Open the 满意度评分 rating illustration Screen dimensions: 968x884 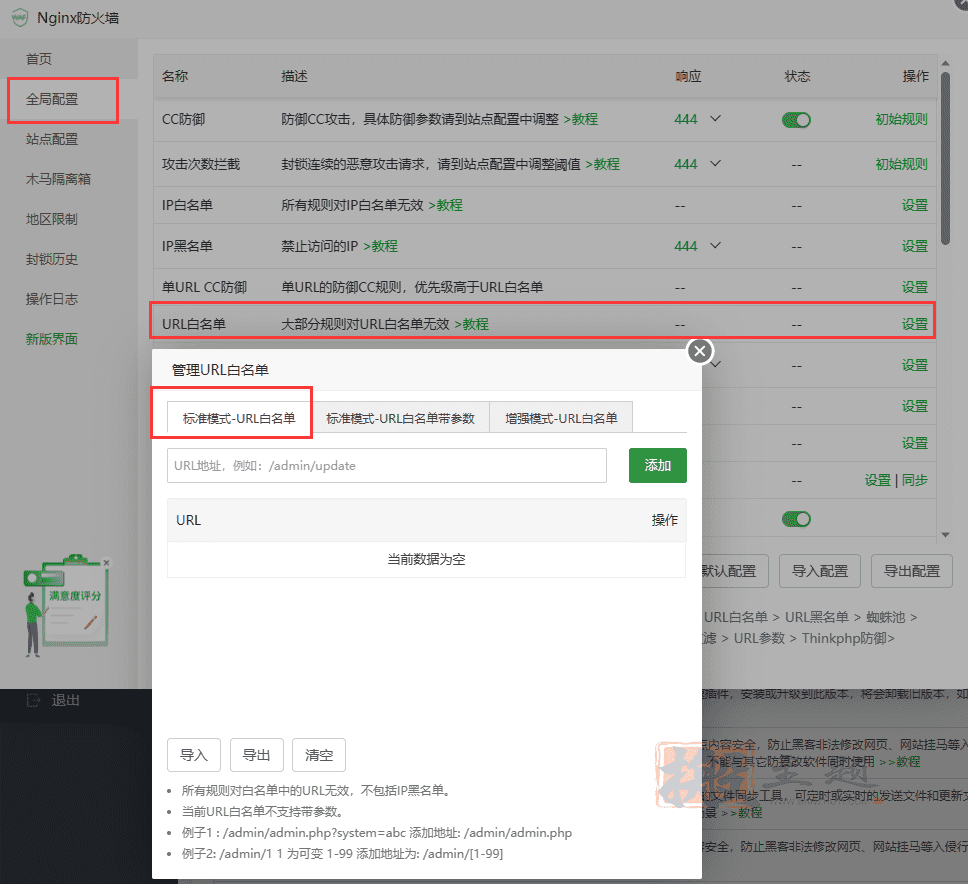pyautogui.click(x=67, y=605)
